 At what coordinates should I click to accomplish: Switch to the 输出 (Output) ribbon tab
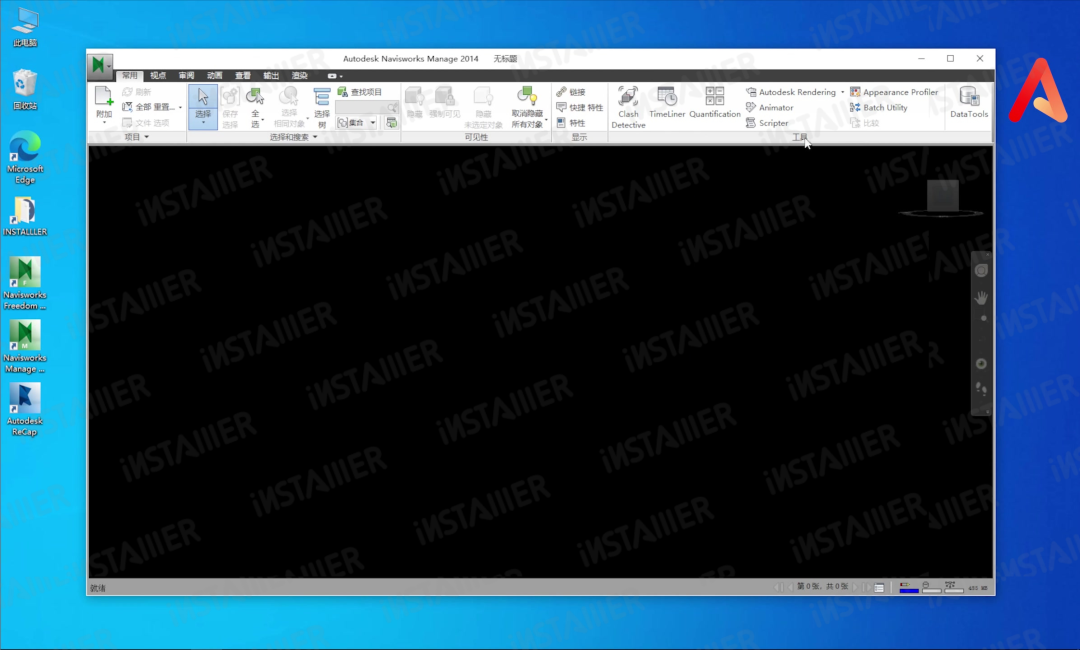(x=271, y=75)
